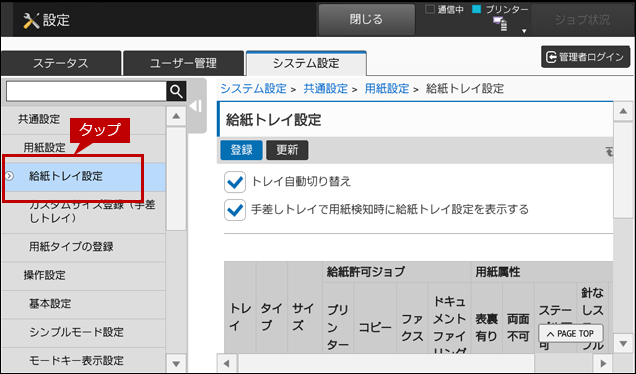Screen dimensions: 636x374
Task: Click the small icon right of 更新 bar
Action: coord(609,152)
